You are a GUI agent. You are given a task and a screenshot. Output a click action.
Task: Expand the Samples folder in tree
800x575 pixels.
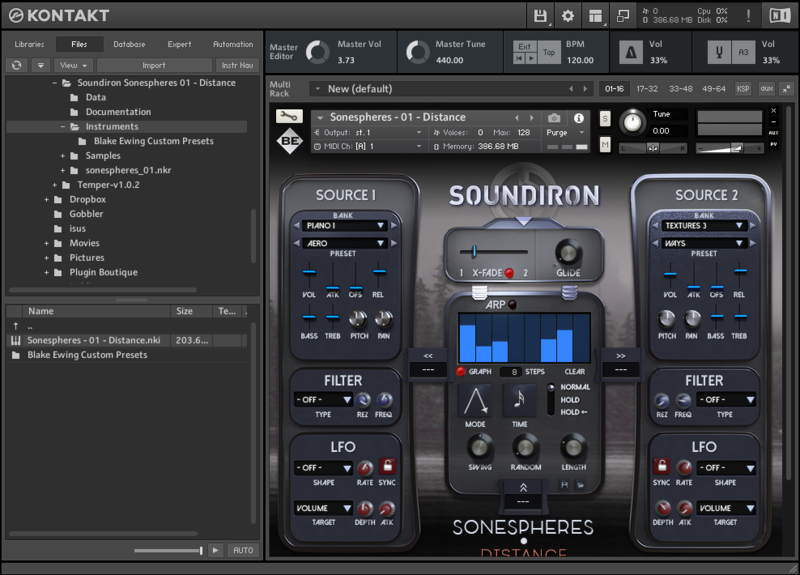point(62,156)
